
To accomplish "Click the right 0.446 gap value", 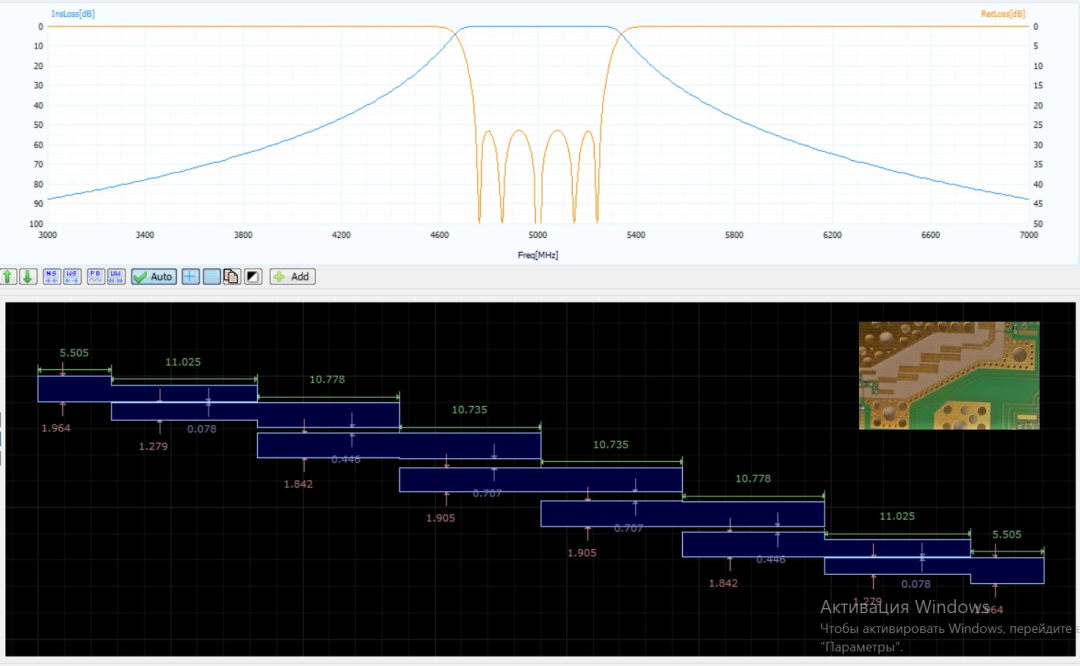I will coord(771,559).
